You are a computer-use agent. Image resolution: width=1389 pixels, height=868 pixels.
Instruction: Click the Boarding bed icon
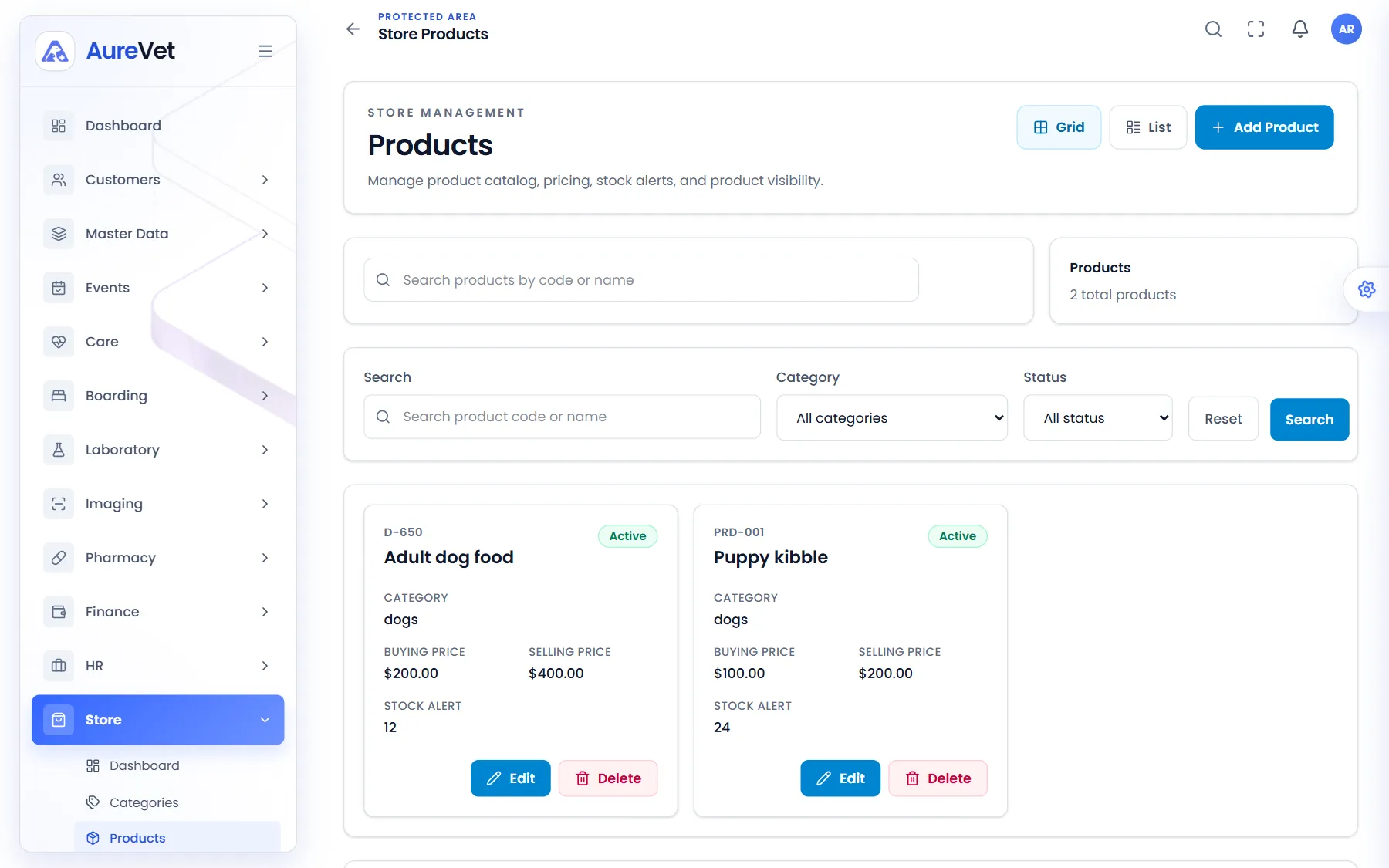[59, 396]
